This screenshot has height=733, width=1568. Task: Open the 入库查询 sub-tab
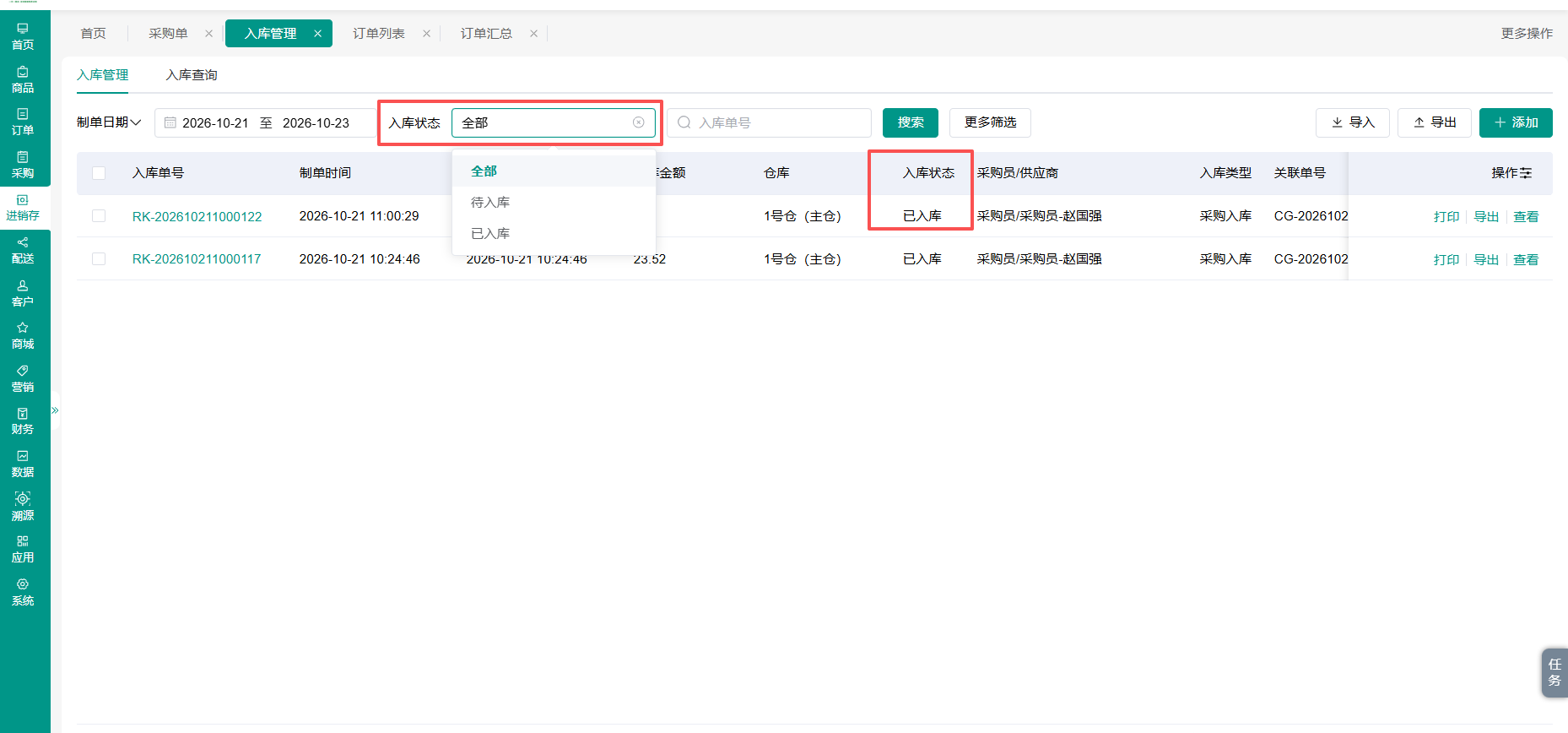pos(192,75)
